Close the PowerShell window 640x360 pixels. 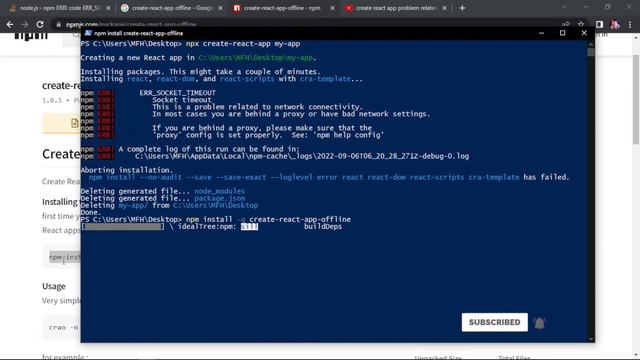click(584, 33)
